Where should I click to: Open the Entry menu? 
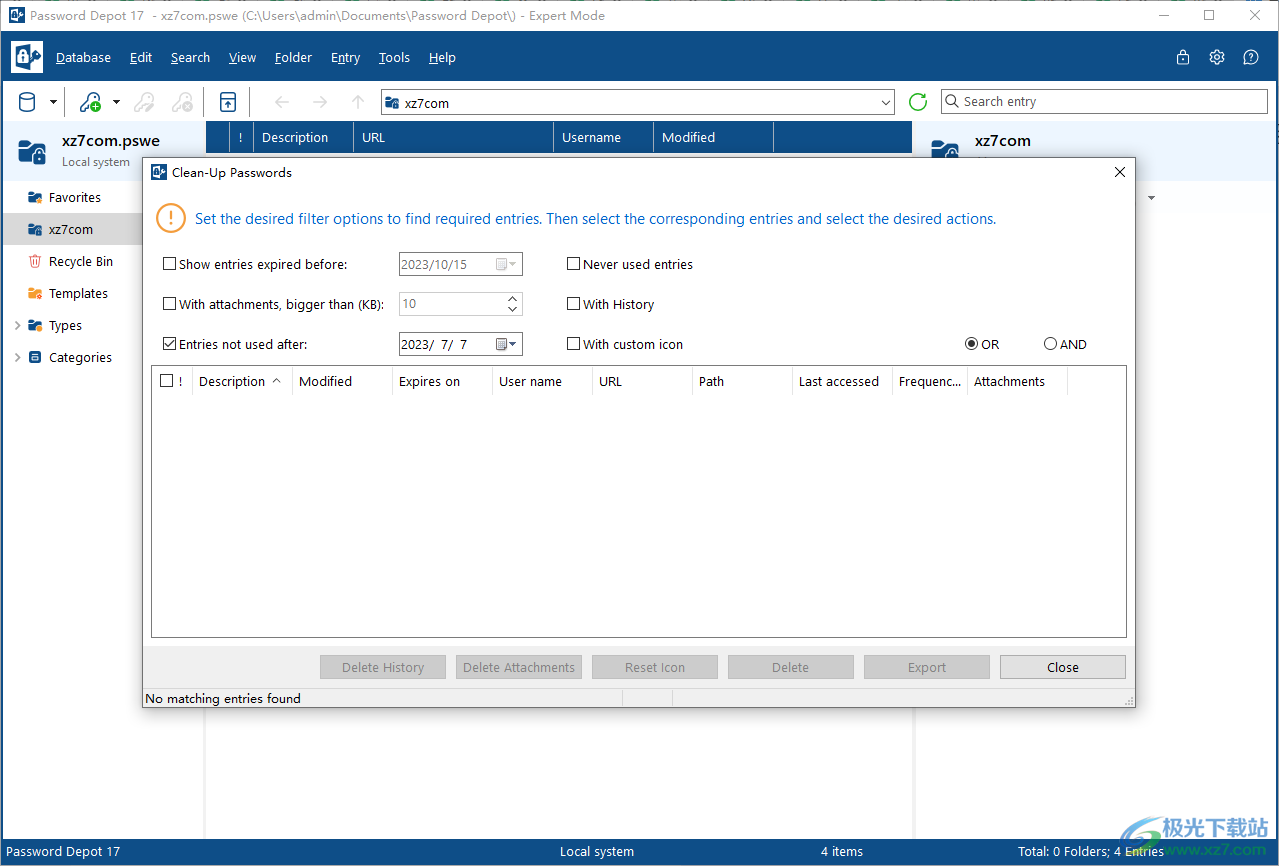345,57
